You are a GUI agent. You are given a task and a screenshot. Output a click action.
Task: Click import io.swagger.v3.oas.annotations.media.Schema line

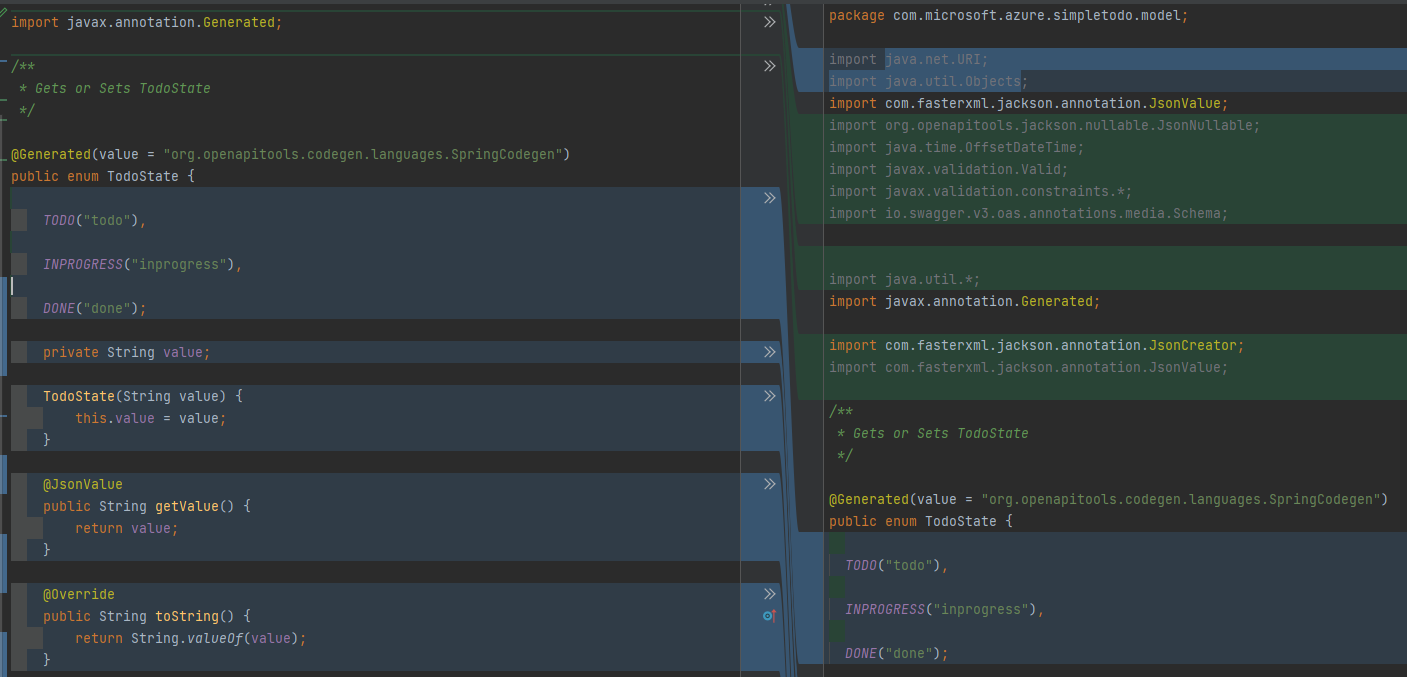coord(1029,213)
